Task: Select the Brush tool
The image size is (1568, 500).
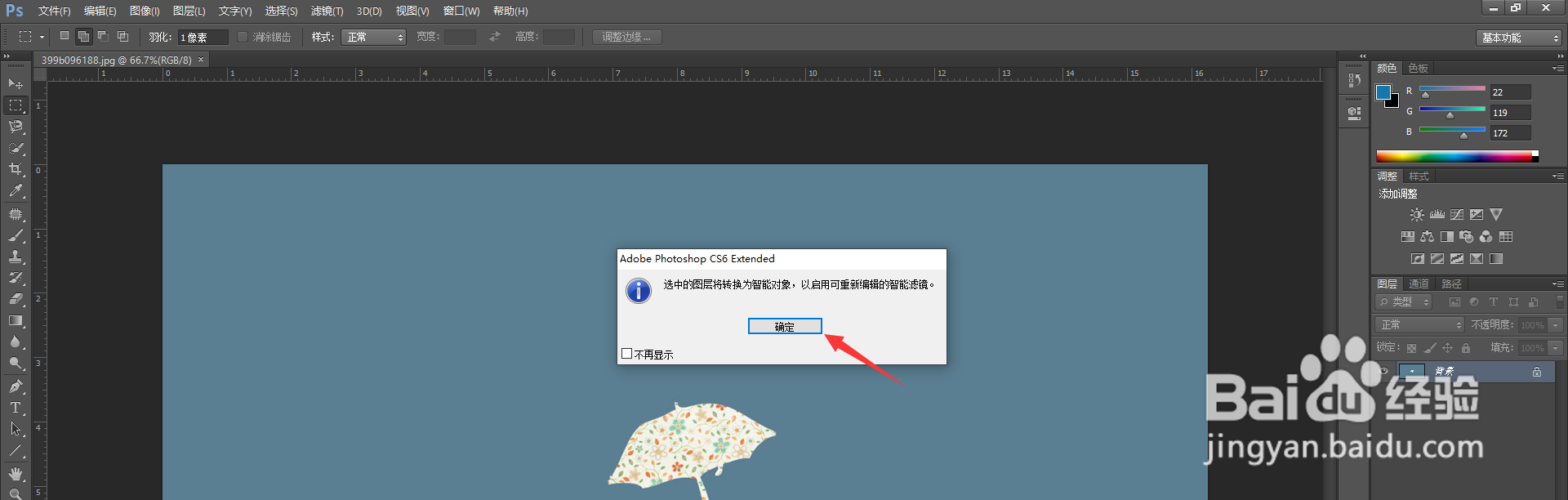Action: coord(16,235)
